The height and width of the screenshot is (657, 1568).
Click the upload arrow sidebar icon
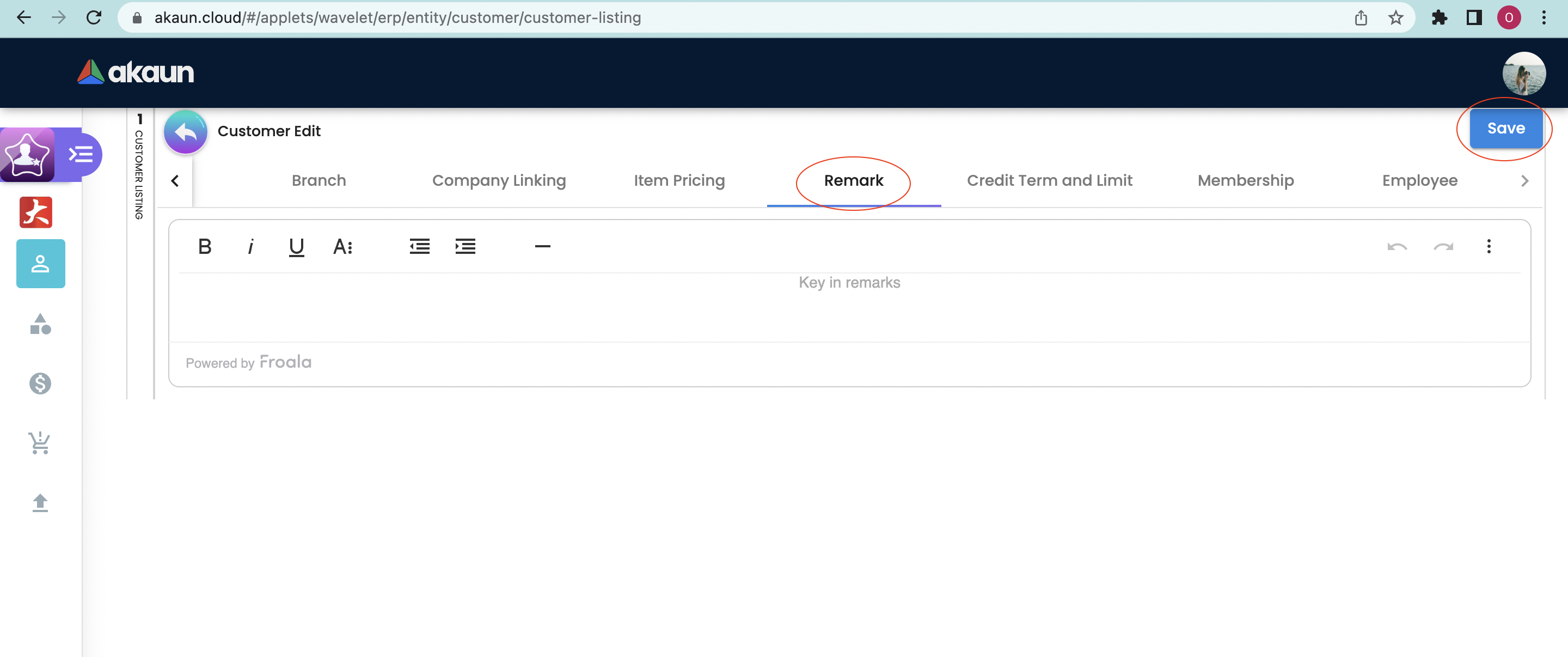(x=40, y=503)
